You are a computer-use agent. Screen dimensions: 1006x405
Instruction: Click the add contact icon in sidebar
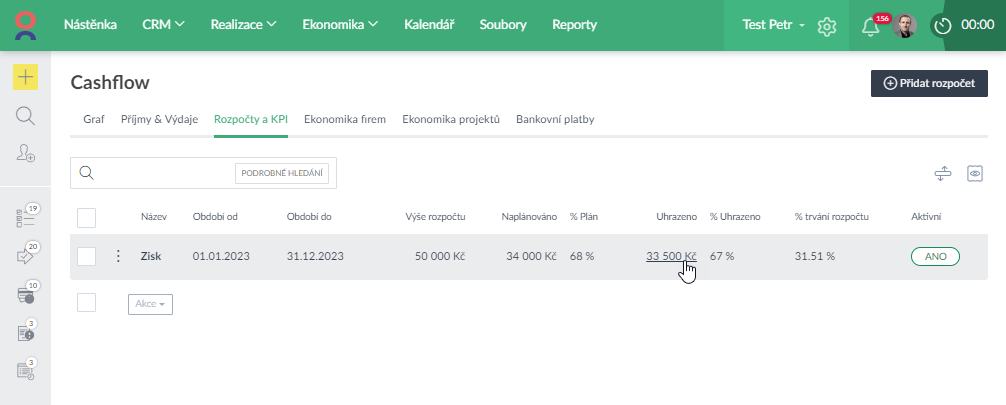point(26,152)
